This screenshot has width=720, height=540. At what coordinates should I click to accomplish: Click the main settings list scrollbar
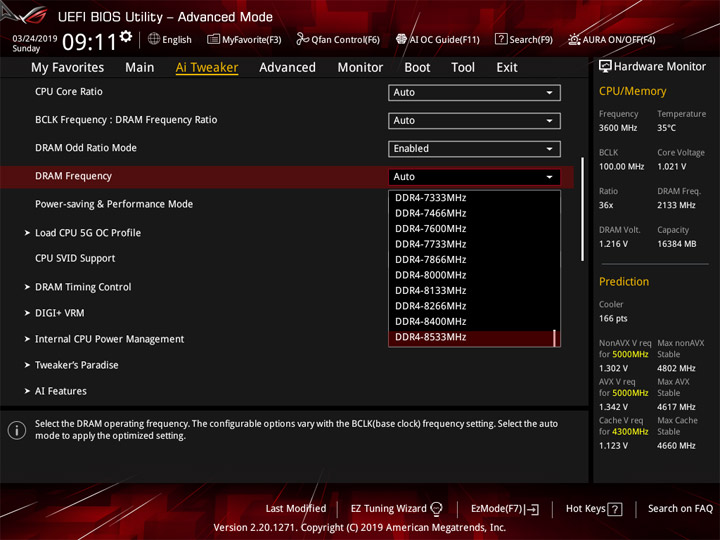tap(583, 209)
